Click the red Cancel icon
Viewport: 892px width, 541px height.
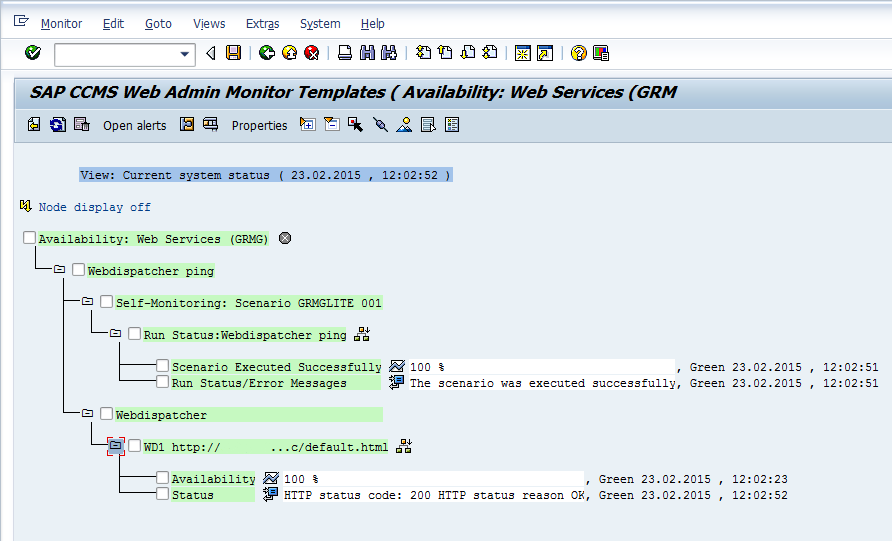[x=312, y=53]
